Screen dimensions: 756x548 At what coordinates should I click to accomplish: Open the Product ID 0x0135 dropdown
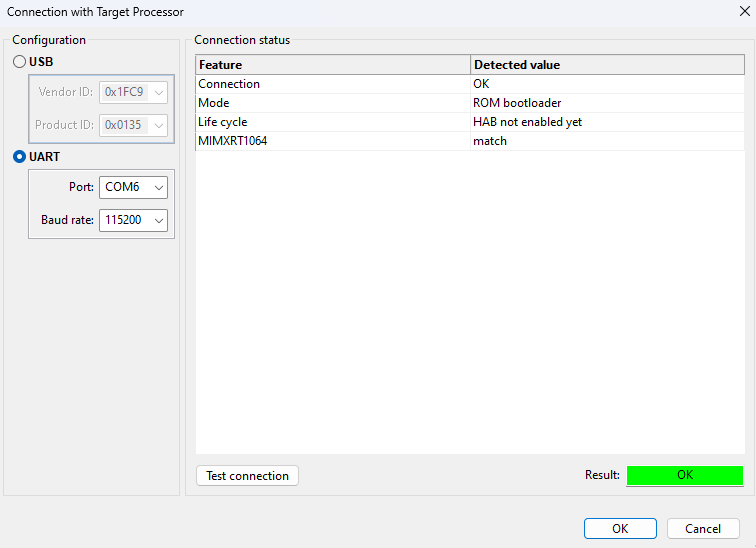coord(133,125)
